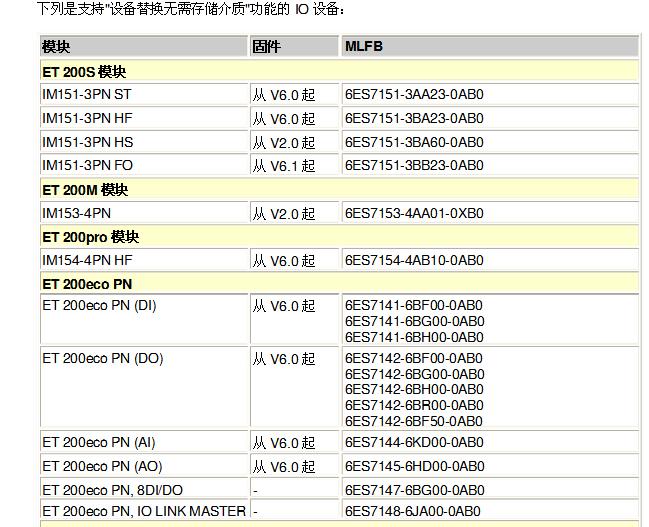
Task: Select the ET 200S 模块 section row
Action: click(339, 71)
